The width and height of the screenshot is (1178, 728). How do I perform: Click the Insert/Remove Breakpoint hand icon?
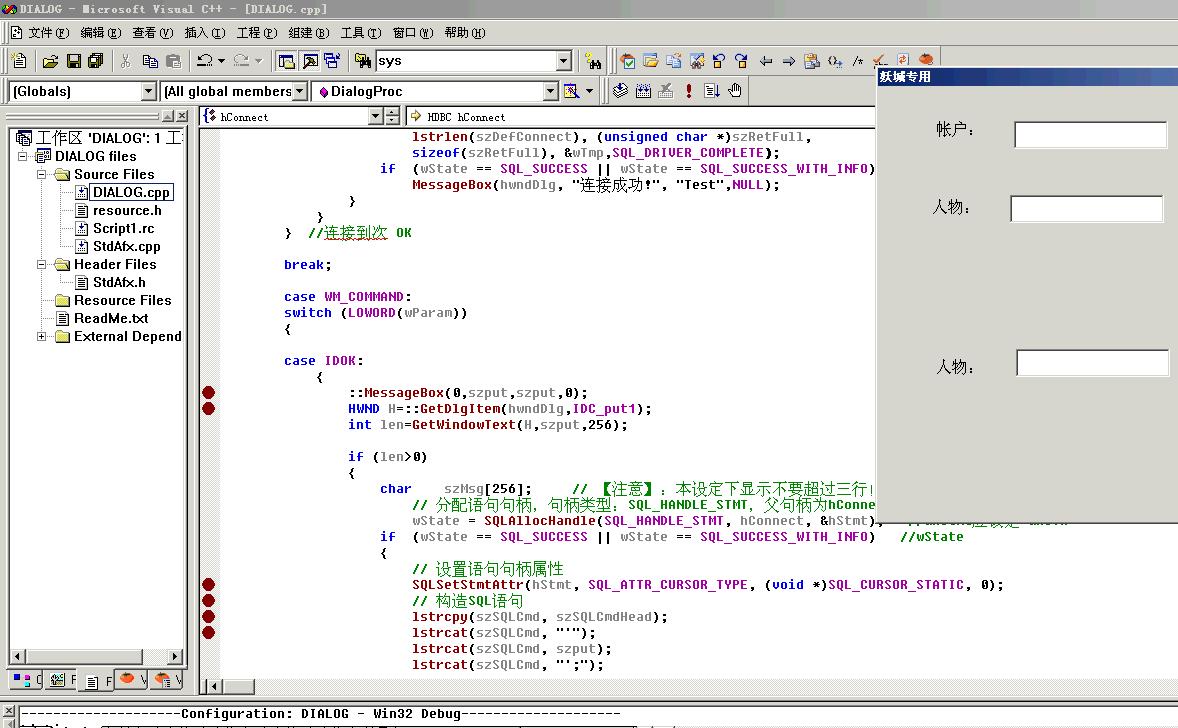click(735, 91)
